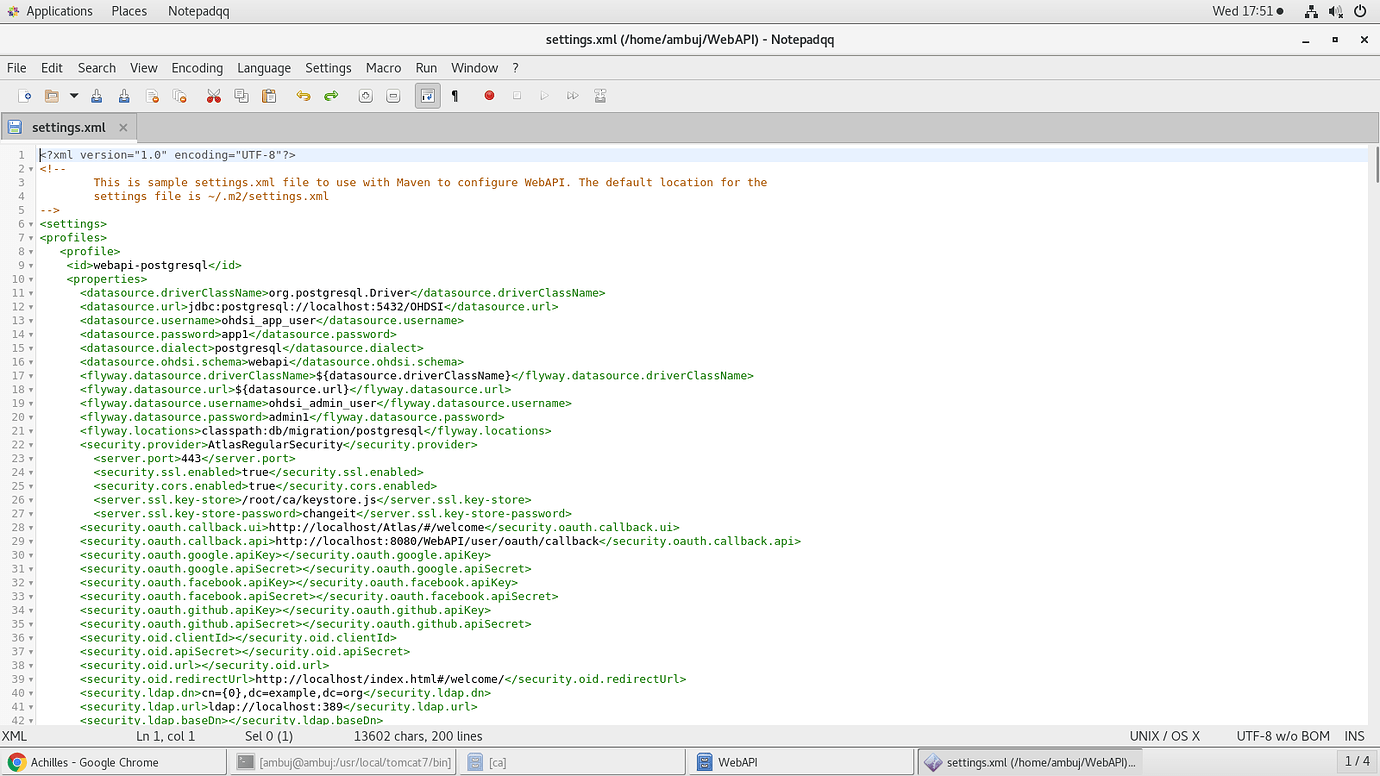Undo the last edit with the toolbar arrow
Viewport: 1380px width, 776px height.
point(303,95)
